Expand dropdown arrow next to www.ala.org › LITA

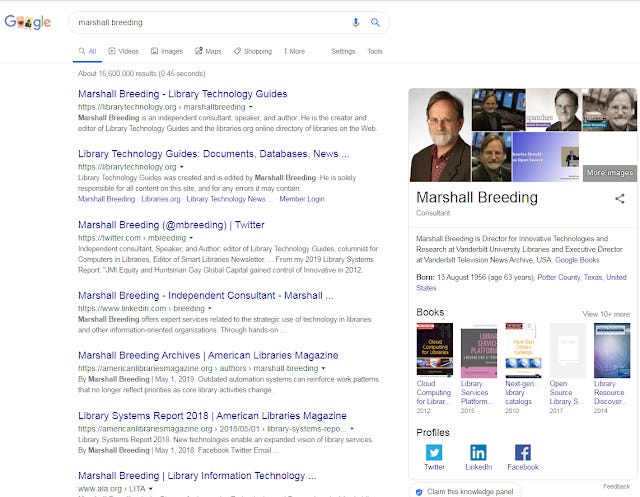[x=151, y=489]
